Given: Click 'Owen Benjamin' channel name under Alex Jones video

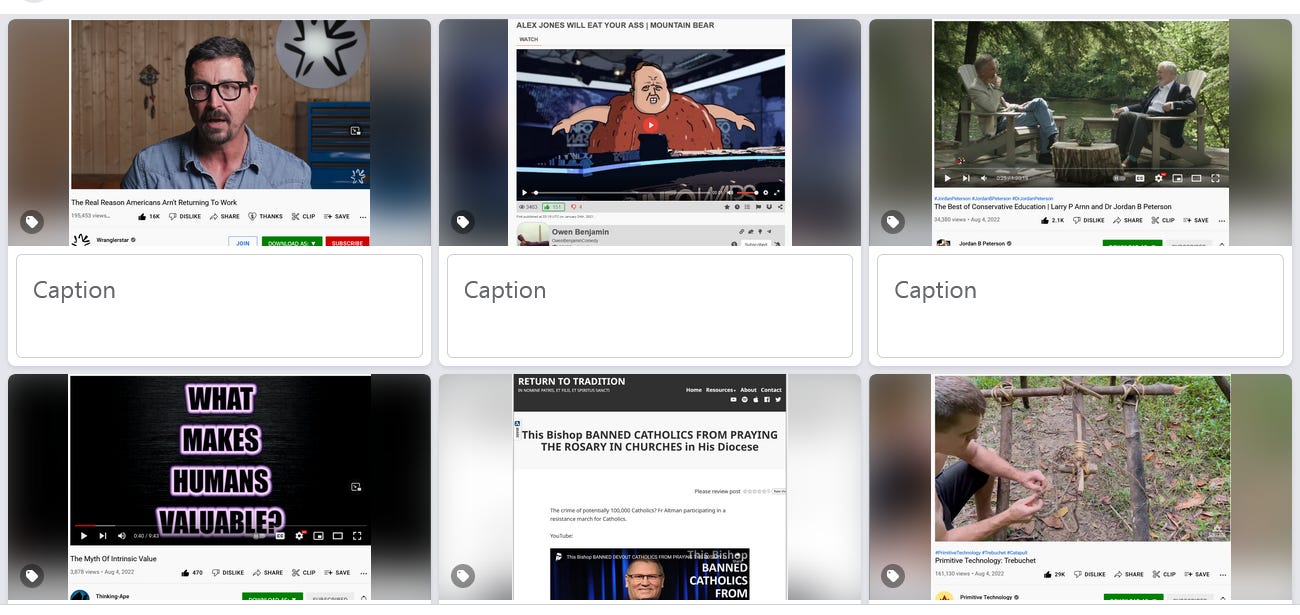Looking at the screenshot, I should 580,232.
